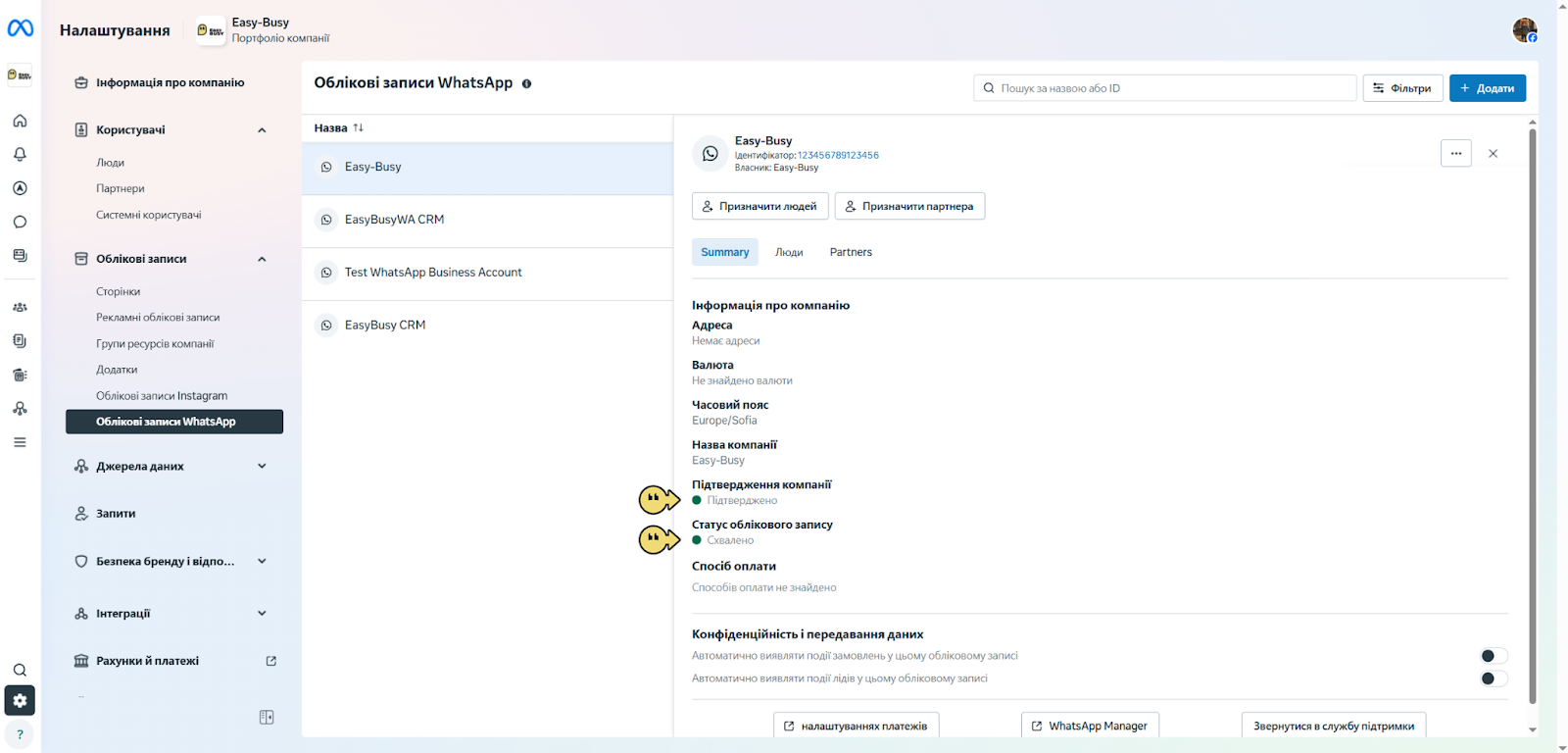
Task: Open the content posts icon in left rail
Action: click(x=20, y=256)
